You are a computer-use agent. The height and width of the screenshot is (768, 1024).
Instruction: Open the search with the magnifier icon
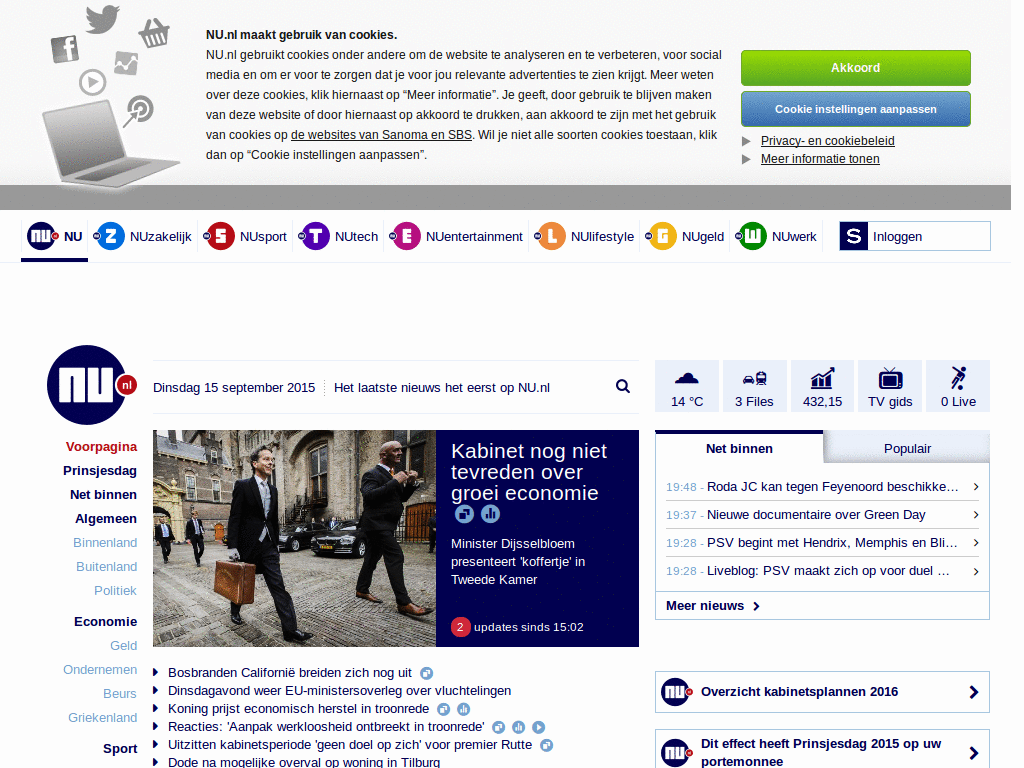[x=622, y=386]
